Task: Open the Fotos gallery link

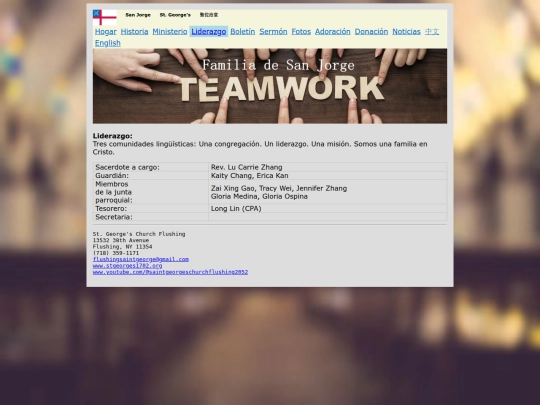Action: [x=301, y=32]
